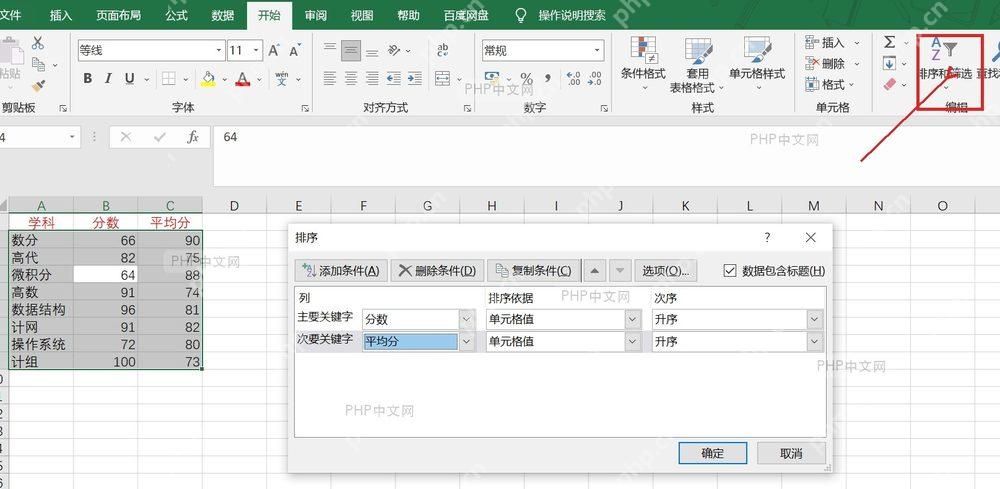Viewport: 1000px width, 489px height.
Task: Open the 常规 number format dropdown
Action: [598, 50]
